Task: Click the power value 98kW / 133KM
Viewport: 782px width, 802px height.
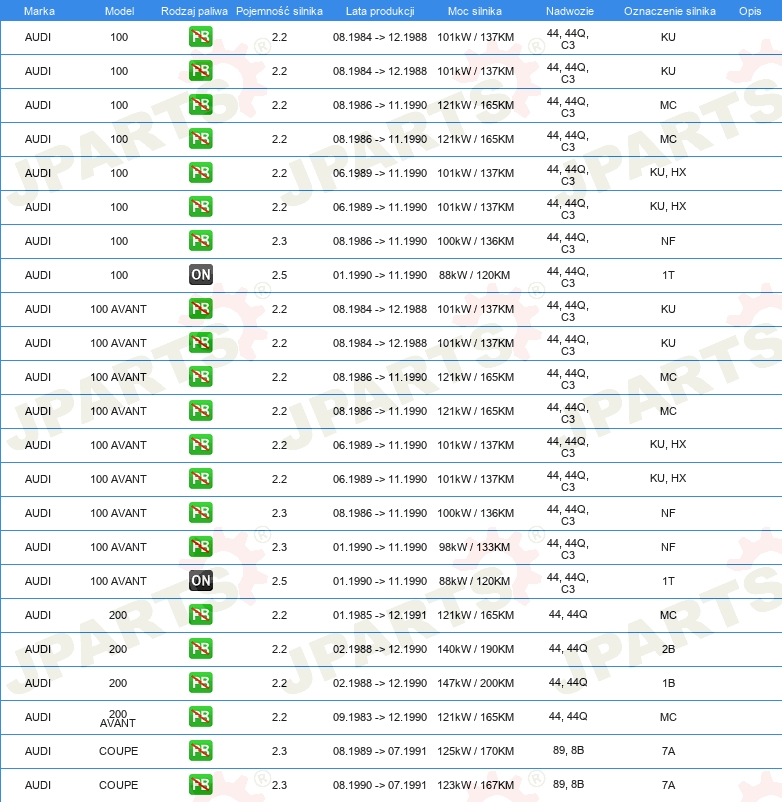Action: click(475, 547)
